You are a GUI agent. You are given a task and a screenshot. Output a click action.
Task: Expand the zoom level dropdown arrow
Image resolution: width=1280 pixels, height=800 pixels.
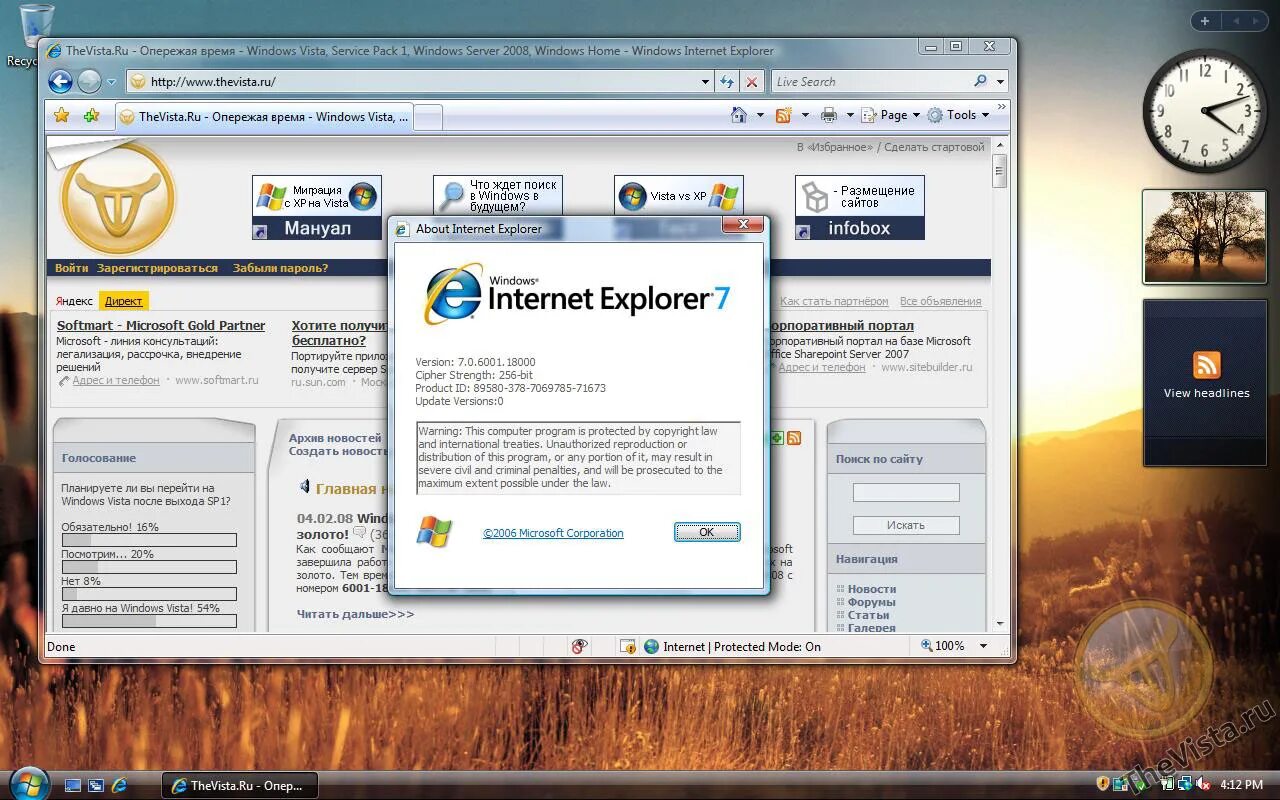[983, 646]
